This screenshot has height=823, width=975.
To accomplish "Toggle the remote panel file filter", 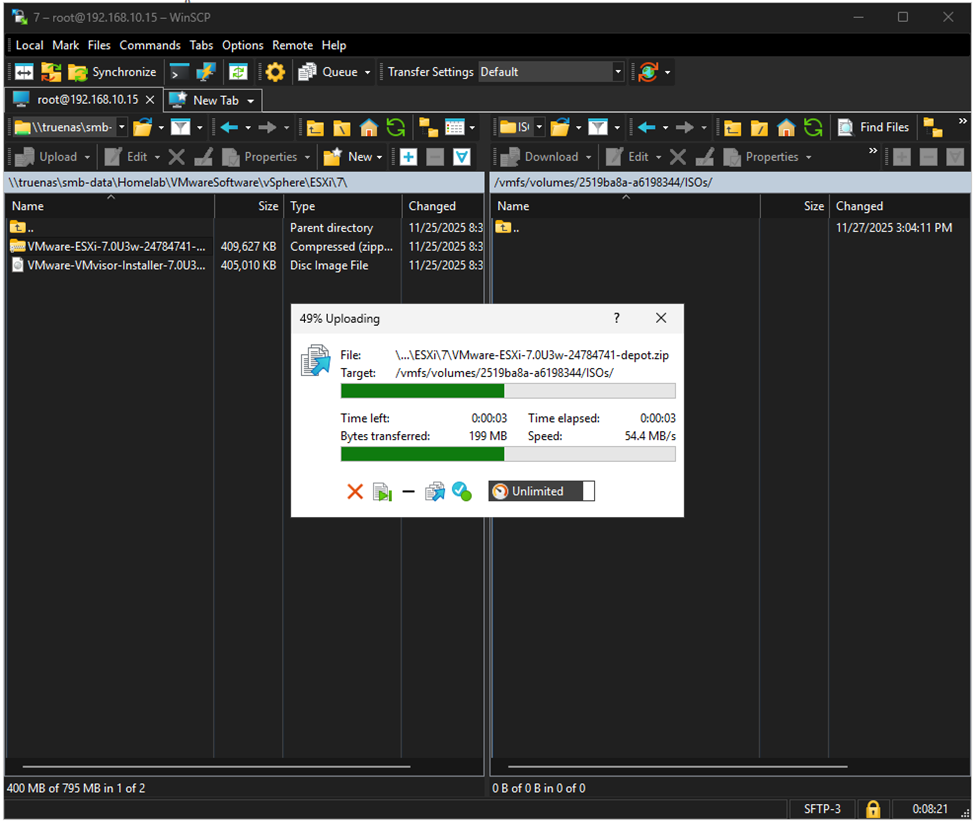I will tap(597, 127).
